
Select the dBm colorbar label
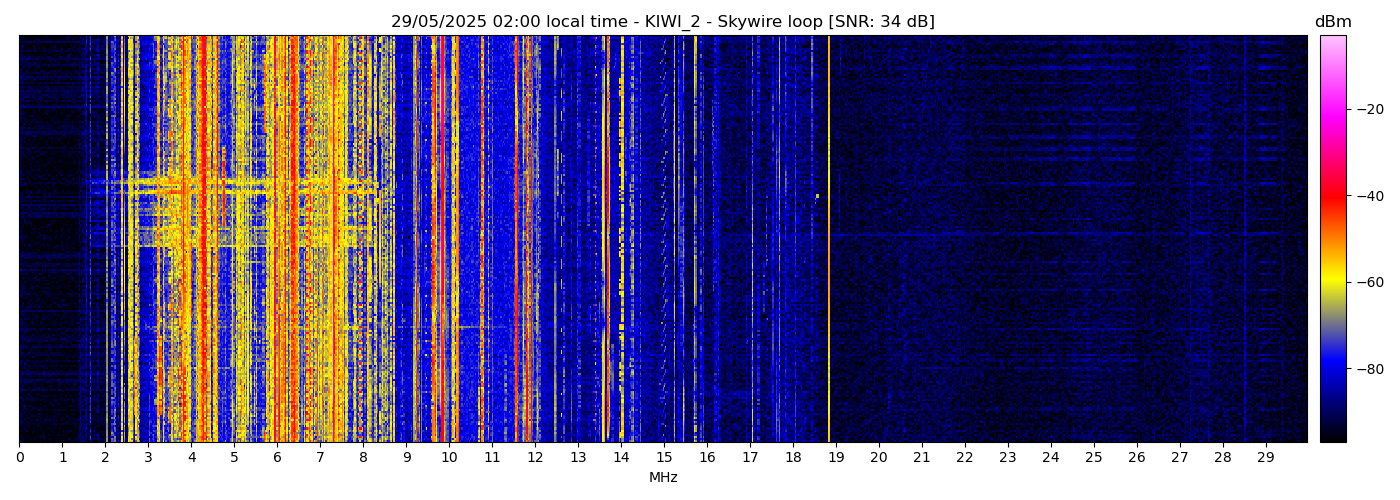point(1332,22)
